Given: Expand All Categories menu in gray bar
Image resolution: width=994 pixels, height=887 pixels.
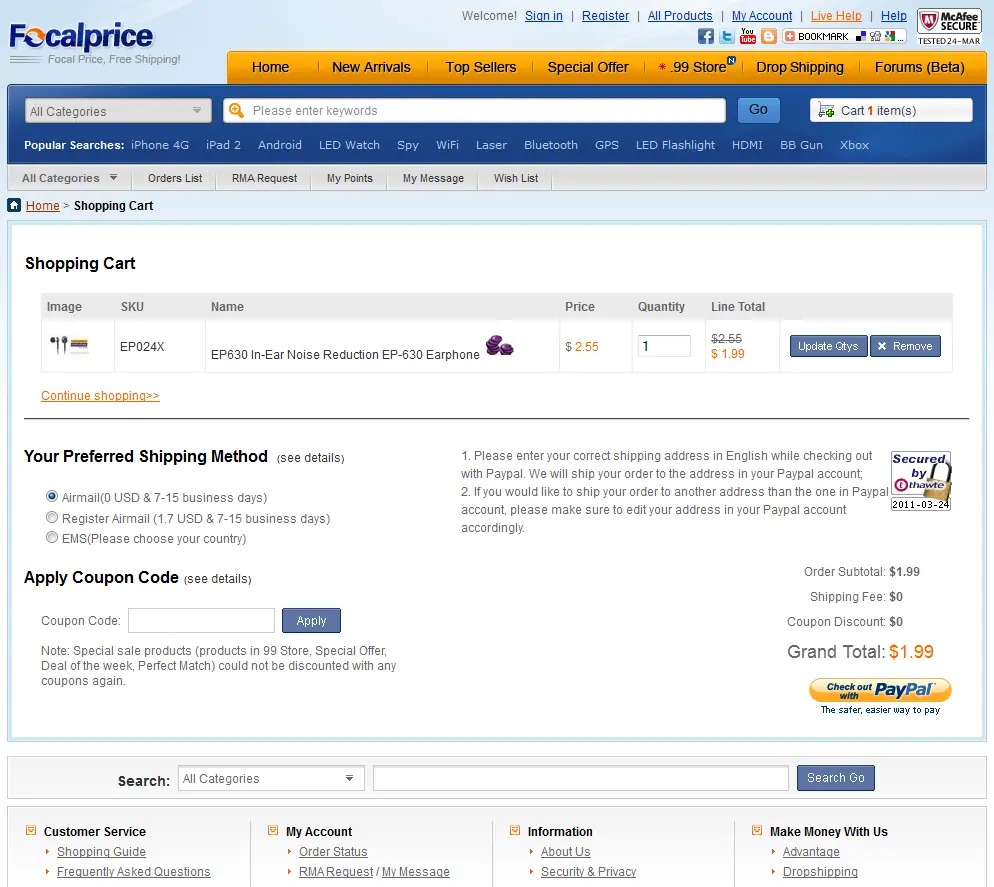Looking at the screenshot, I should click(x=69, y=178).
